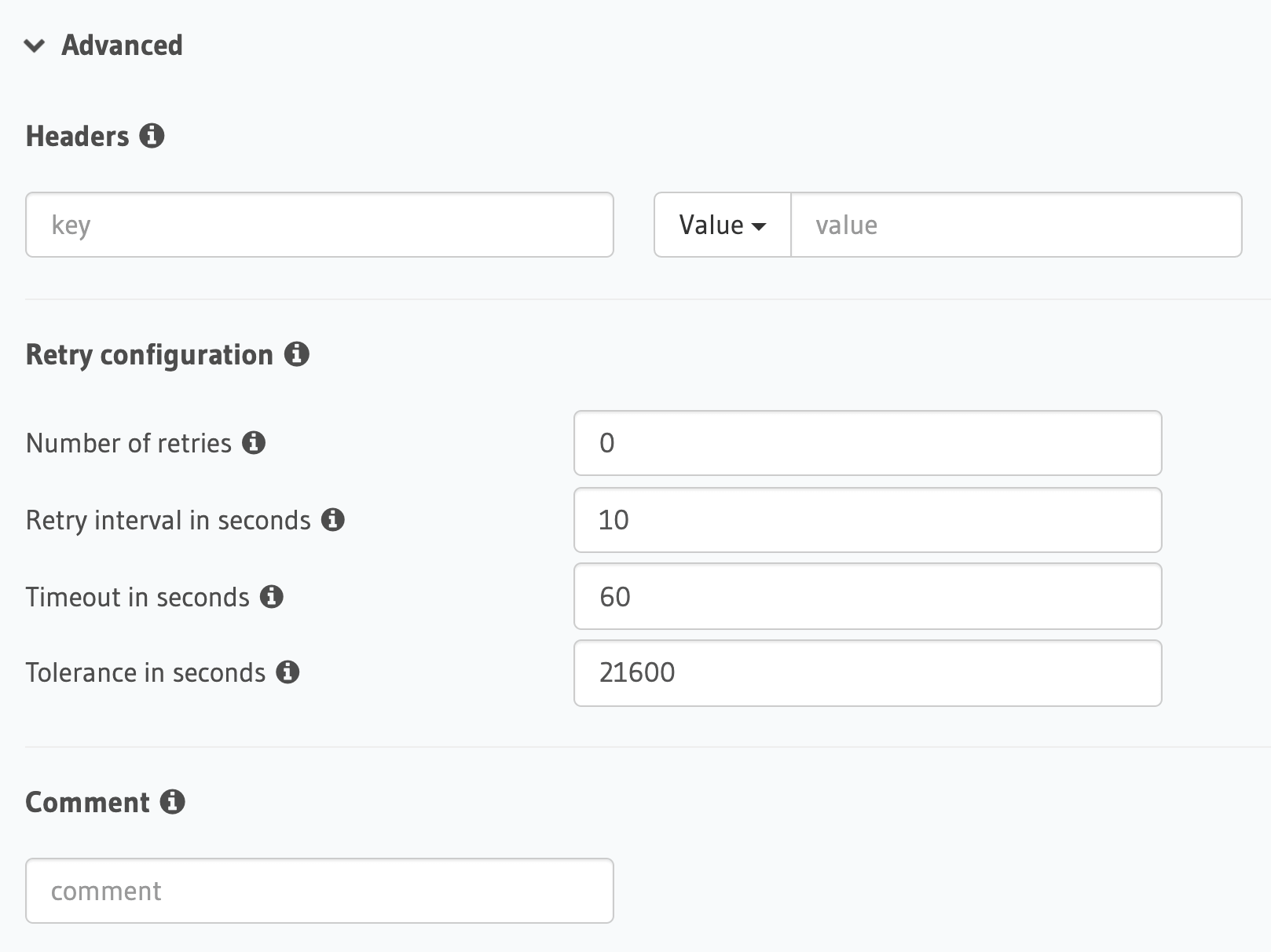Open the Value type dropdown

[x=721, y=225]
